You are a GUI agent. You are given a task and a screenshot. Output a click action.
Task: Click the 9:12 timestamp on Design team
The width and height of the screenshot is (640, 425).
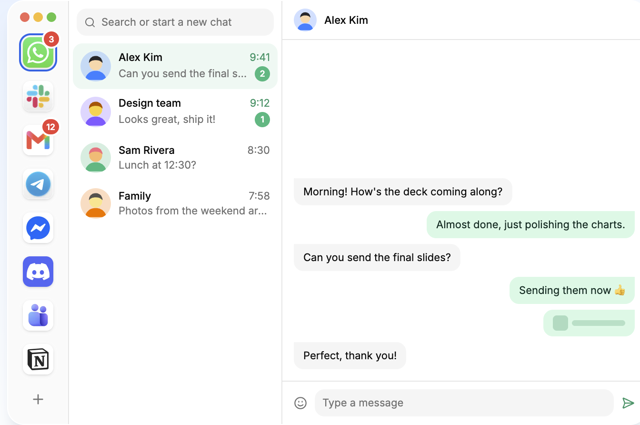tap(260, 103)
